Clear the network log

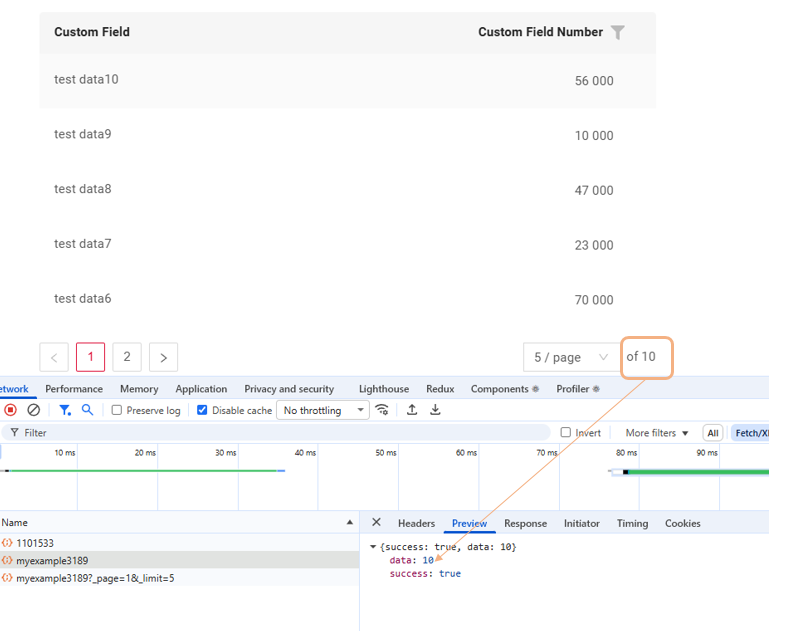coord(34,410)
